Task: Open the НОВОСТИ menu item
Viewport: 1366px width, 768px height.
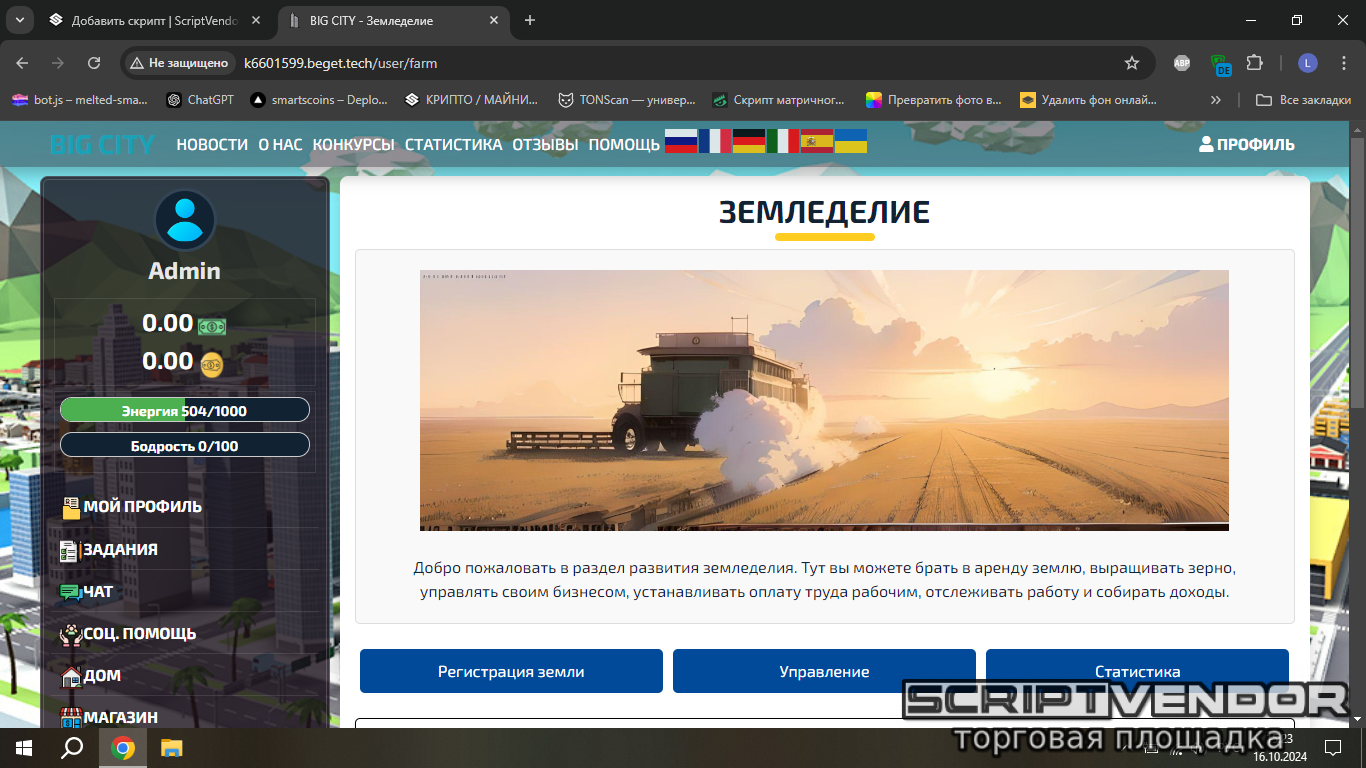Action: (212, 145)
